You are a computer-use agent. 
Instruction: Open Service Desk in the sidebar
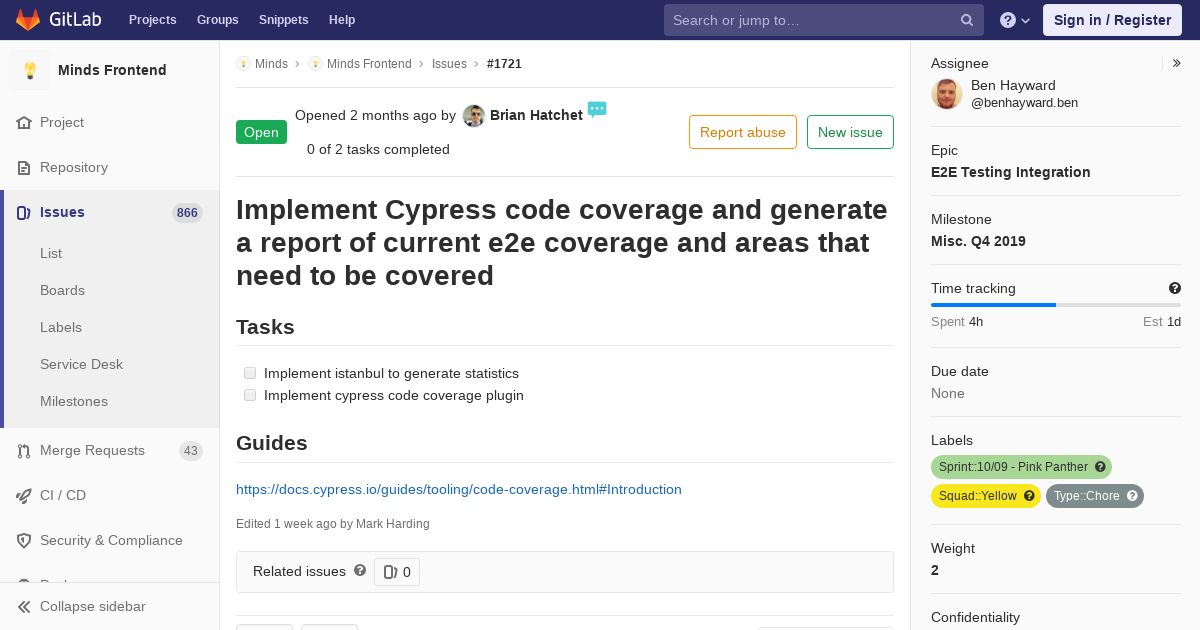pos(81,364)
